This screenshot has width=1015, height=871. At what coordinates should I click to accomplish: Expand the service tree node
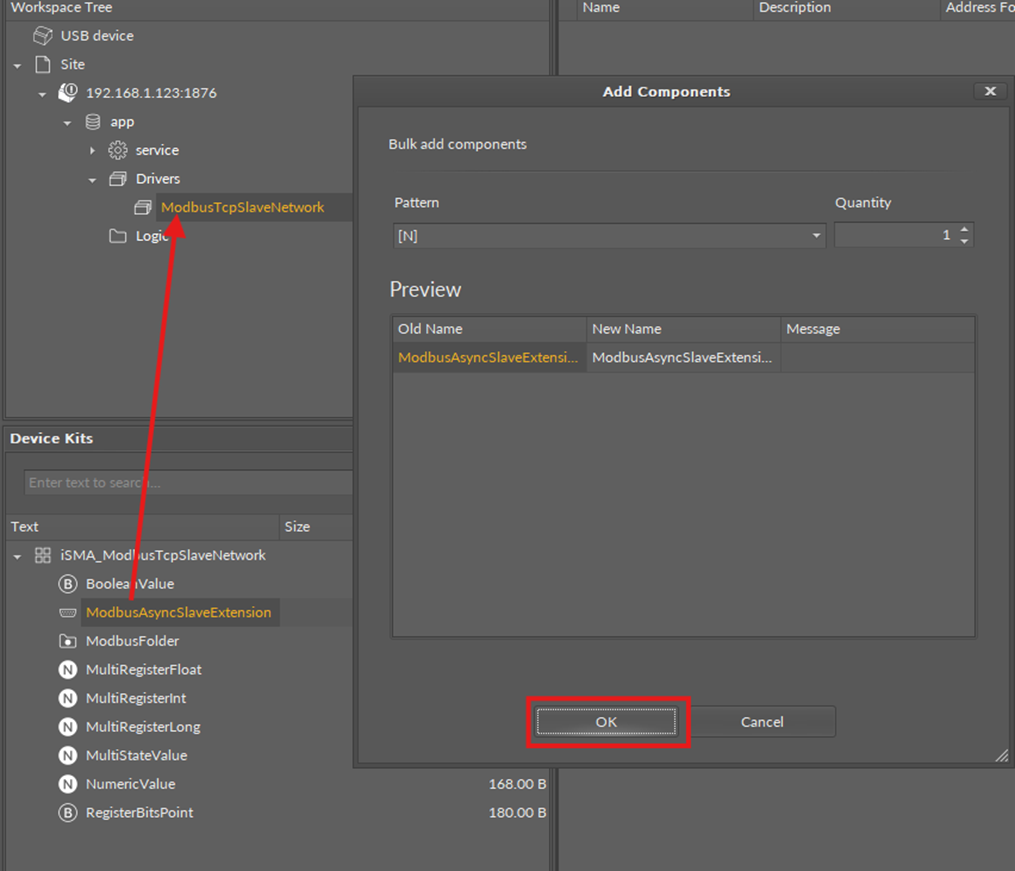(x=93, y=151)
